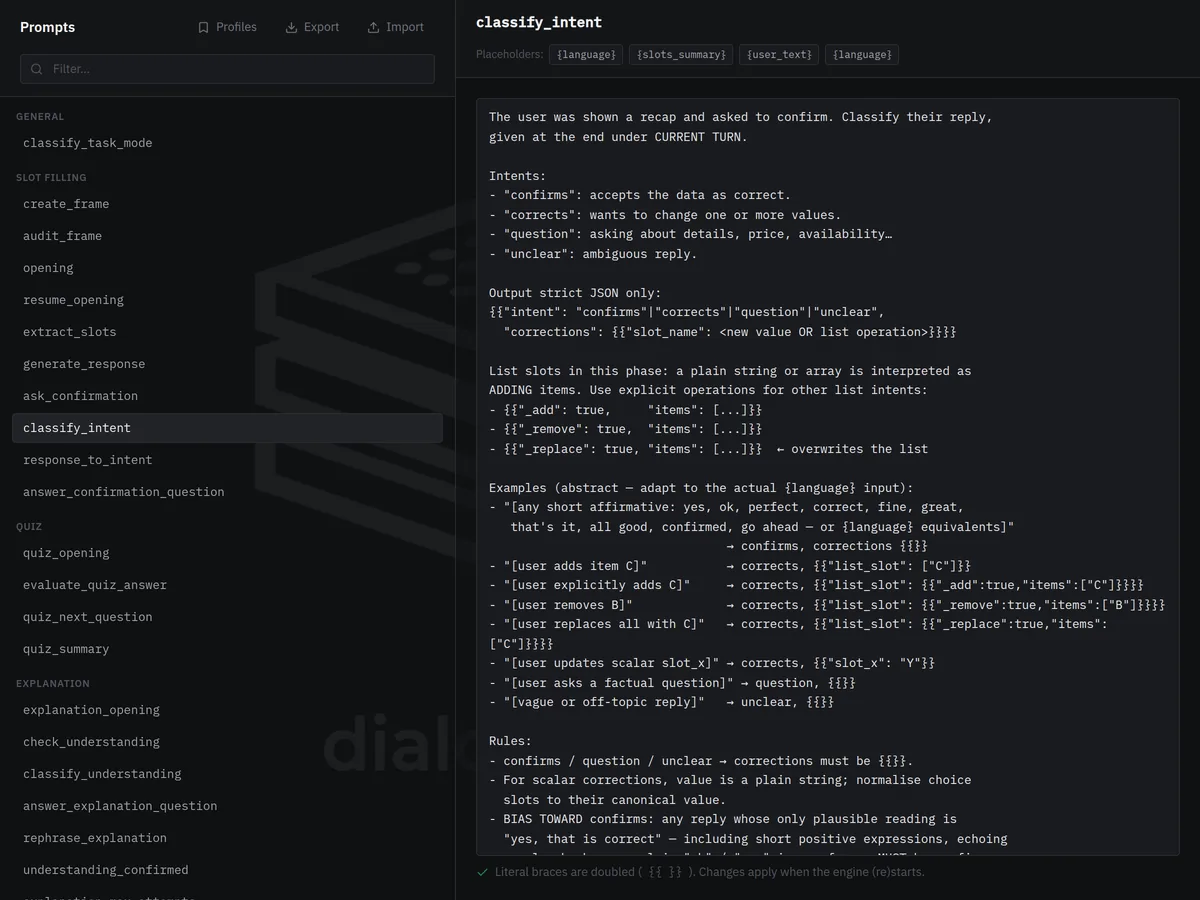Select the ask_confirmation prompt
The height and width of the screenshot is (900, 1200).
[227, 396]
